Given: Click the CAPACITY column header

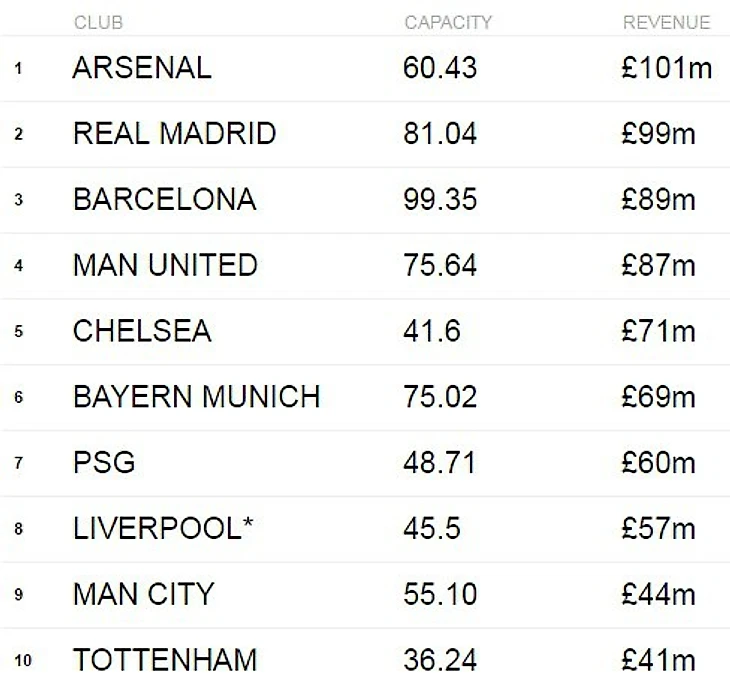Looking at the screenshot, I should click(x=448, y=22).
